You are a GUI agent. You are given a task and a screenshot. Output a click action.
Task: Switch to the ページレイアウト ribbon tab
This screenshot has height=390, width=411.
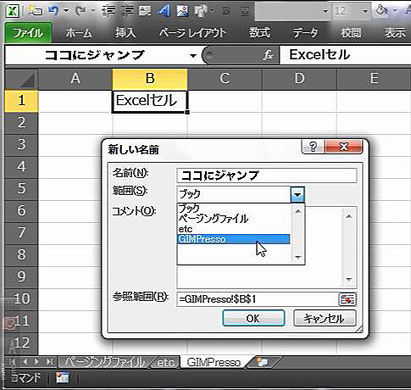(x=193, y=33)
